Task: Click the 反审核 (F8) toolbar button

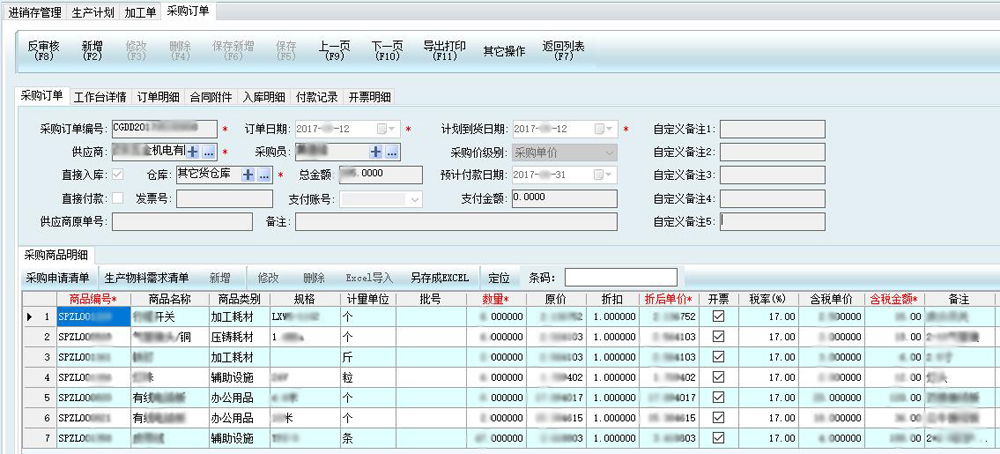Action: pos(43,50)
